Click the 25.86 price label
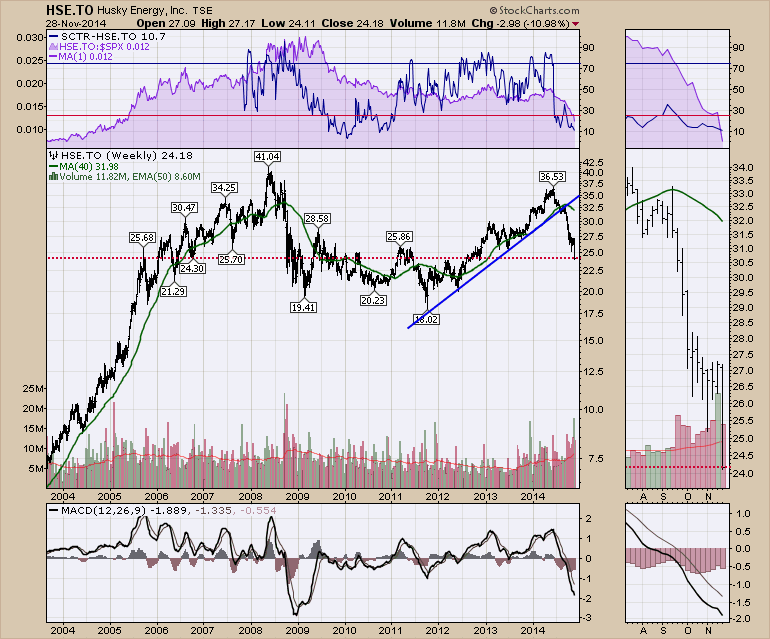Screen dimensions: 770x639 [x=399, y=237]
